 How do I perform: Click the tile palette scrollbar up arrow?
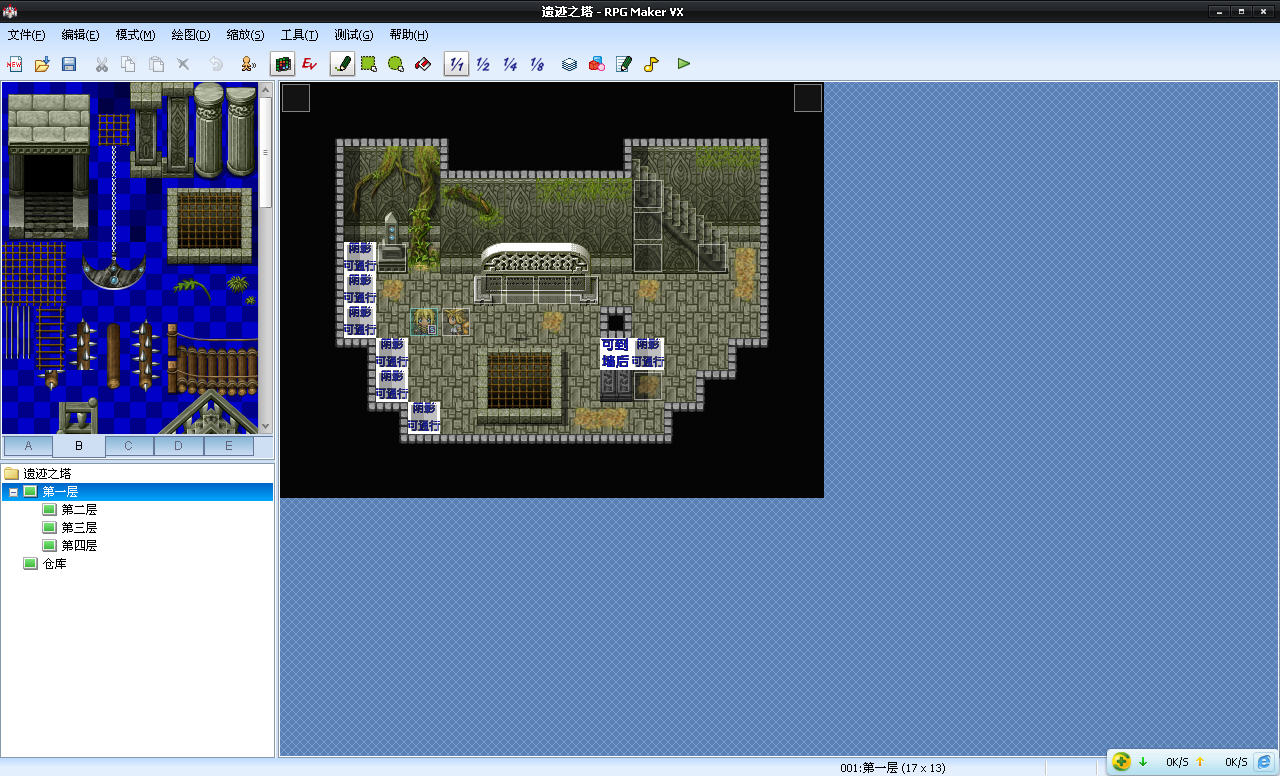coord(266,89)
